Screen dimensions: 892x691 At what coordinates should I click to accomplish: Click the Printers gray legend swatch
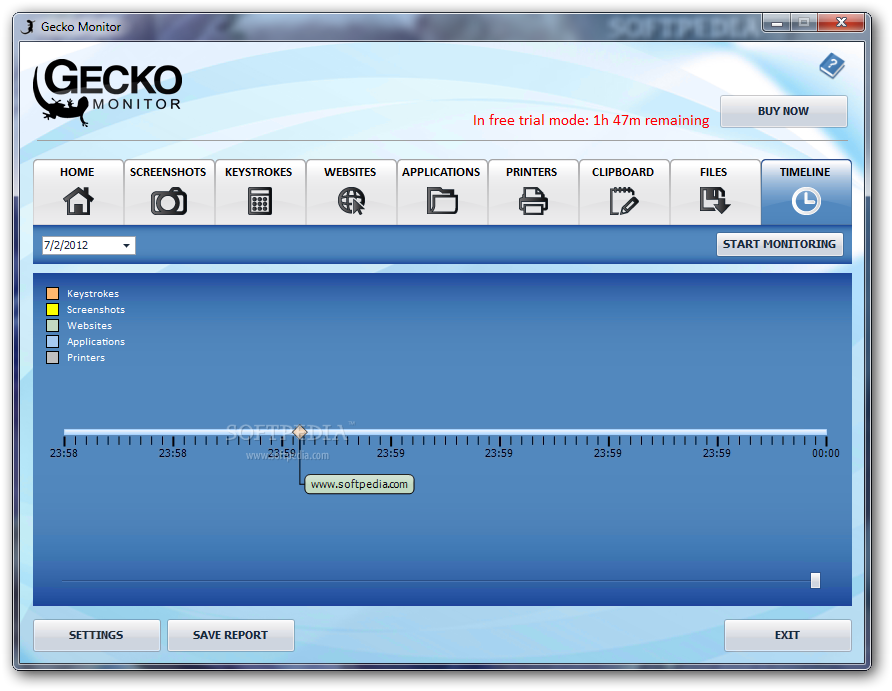tap(52, 357)
